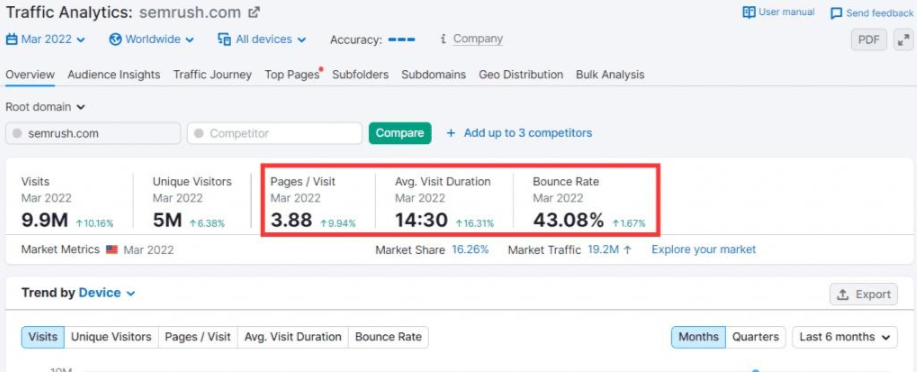
Task: Click the Send feedback speech bubble icon
Action: point(836,13)
